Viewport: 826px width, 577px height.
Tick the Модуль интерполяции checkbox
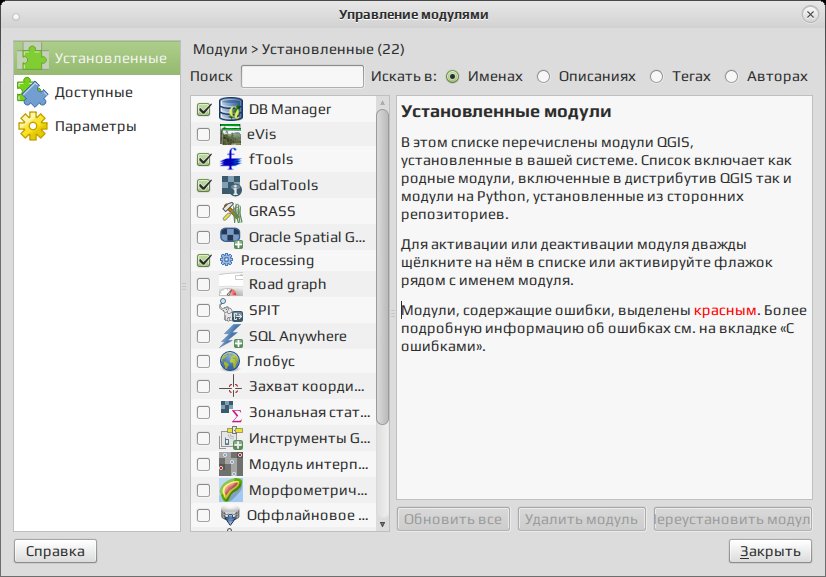[x=203, y=464]
